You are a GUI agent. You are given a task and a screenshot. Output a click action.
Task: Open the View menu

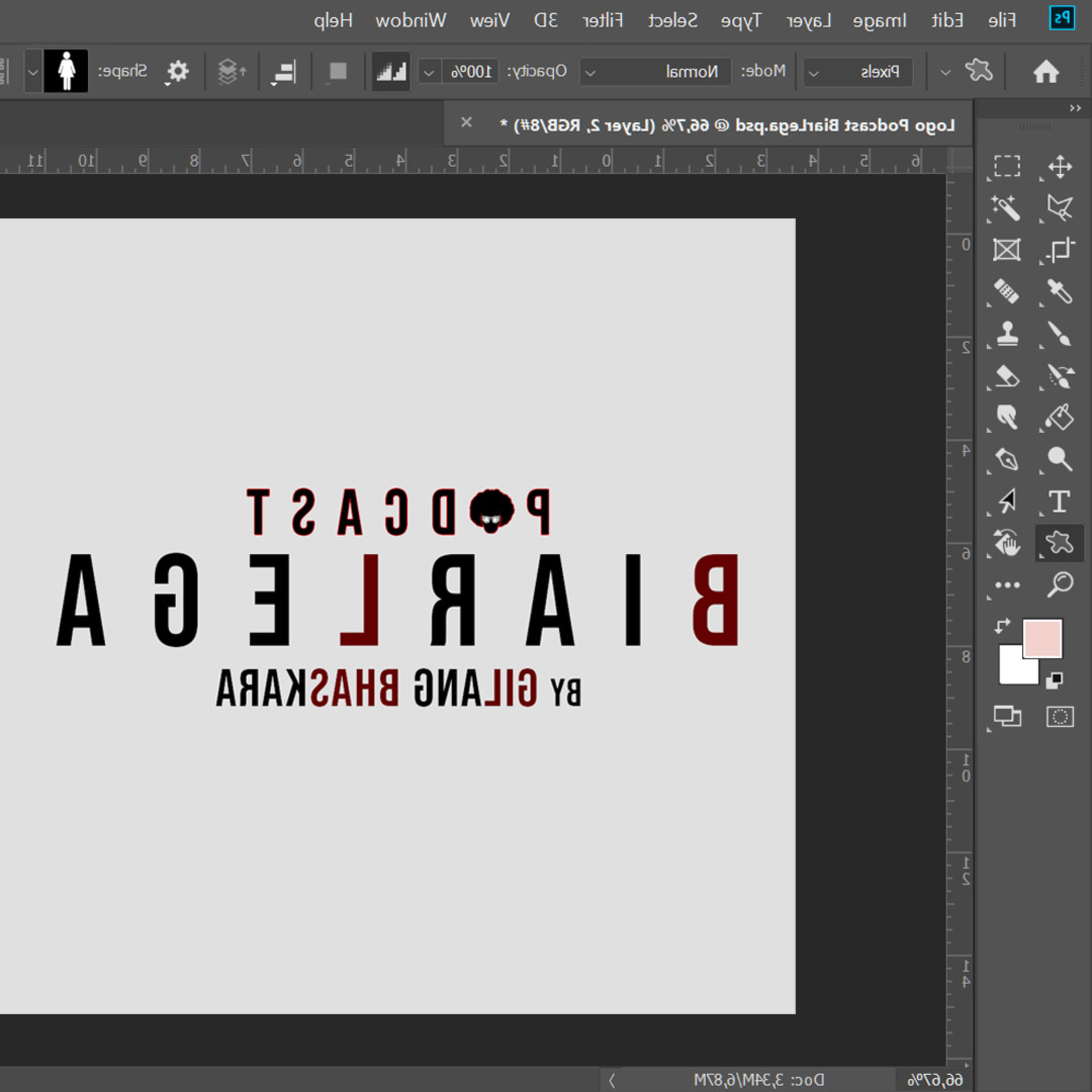tap(490, 21)
